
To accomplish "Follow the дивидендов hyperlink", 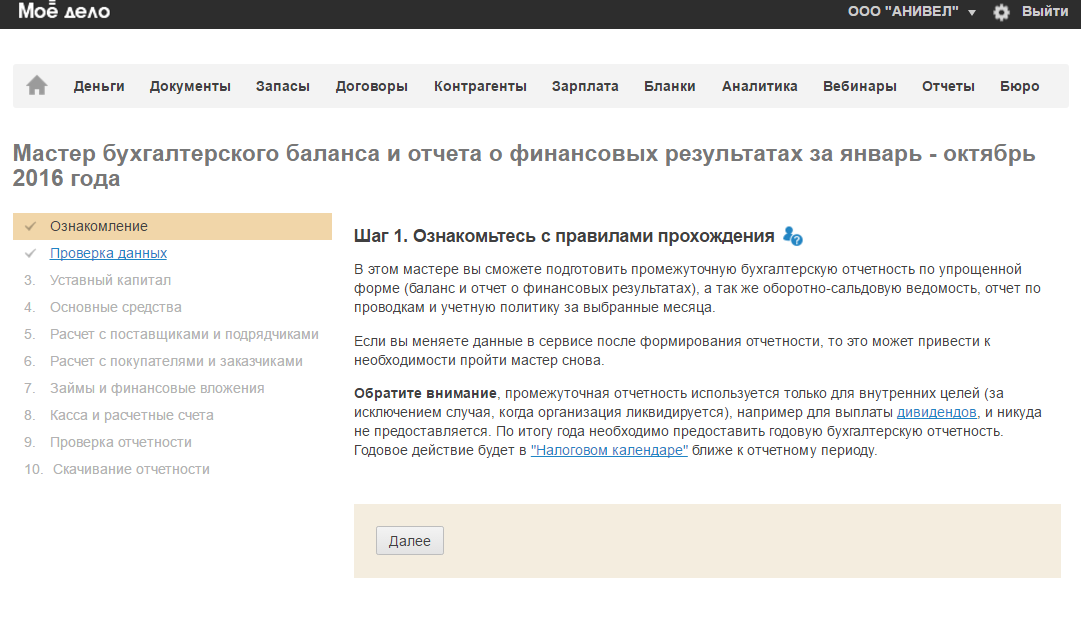I will (936, 412).
